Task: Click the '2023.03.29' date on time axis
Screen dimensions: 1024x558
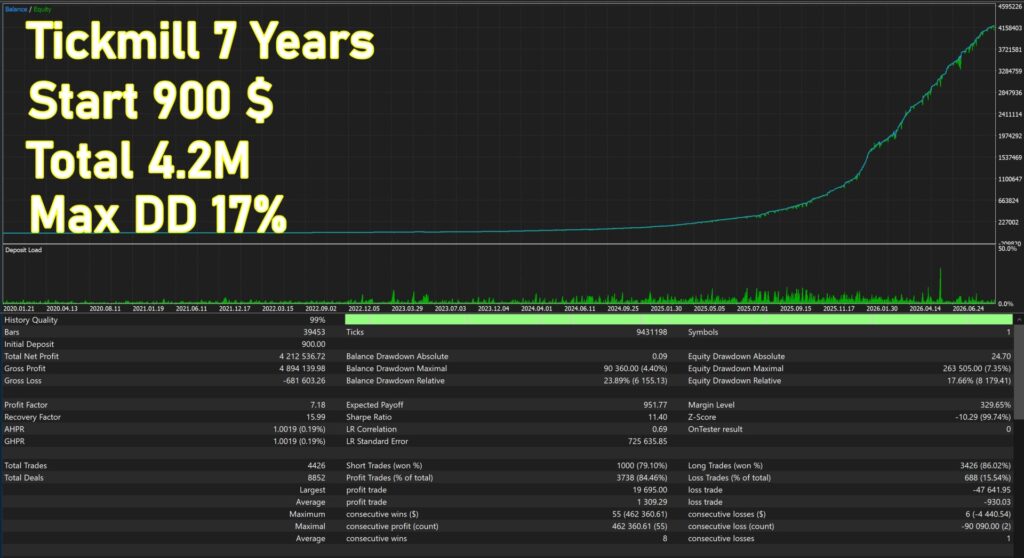Action: 407,308
